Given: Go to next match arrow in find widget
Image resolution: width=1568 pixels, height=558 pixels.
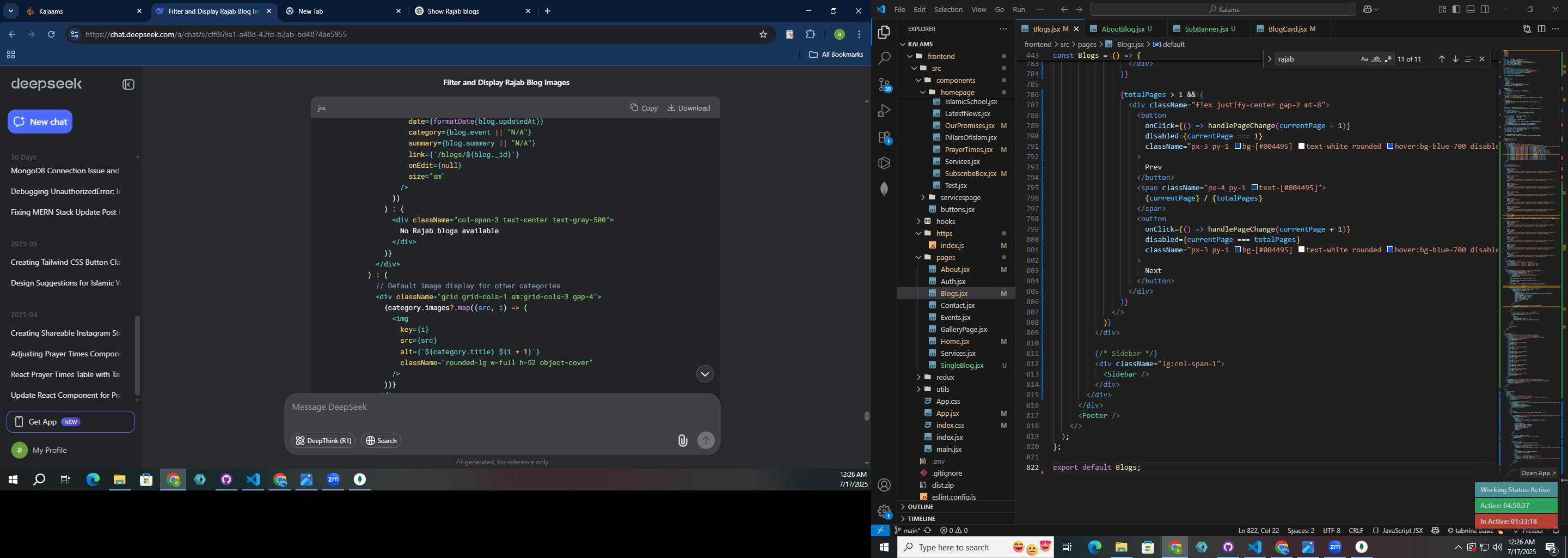Looking at the screenshot, I should click(1455, 59).
